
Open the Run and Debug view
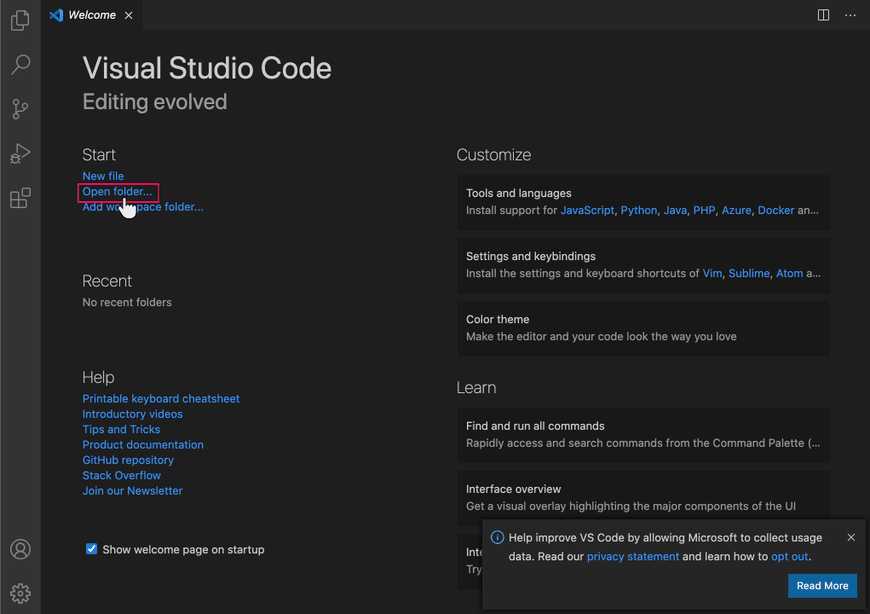tap(20, 154)
